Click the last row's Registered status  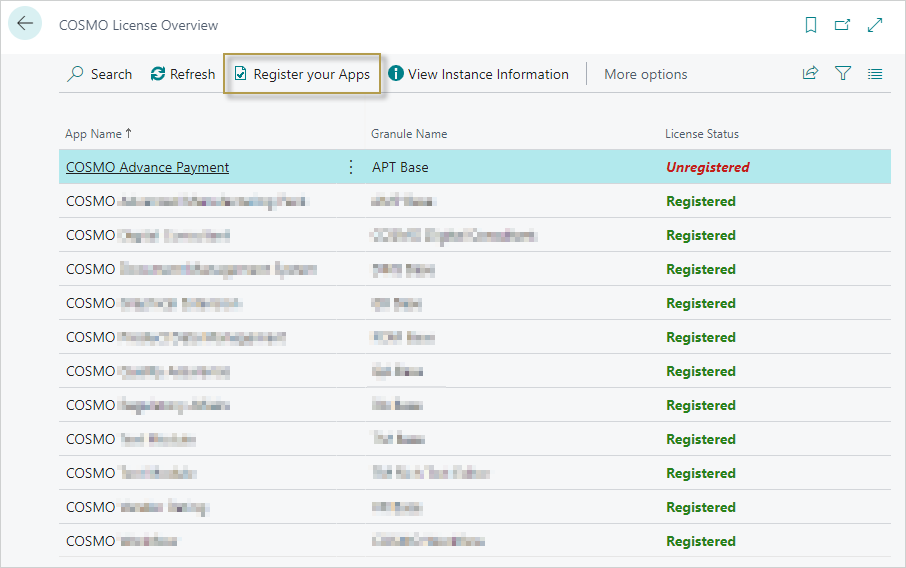point(701,541)
